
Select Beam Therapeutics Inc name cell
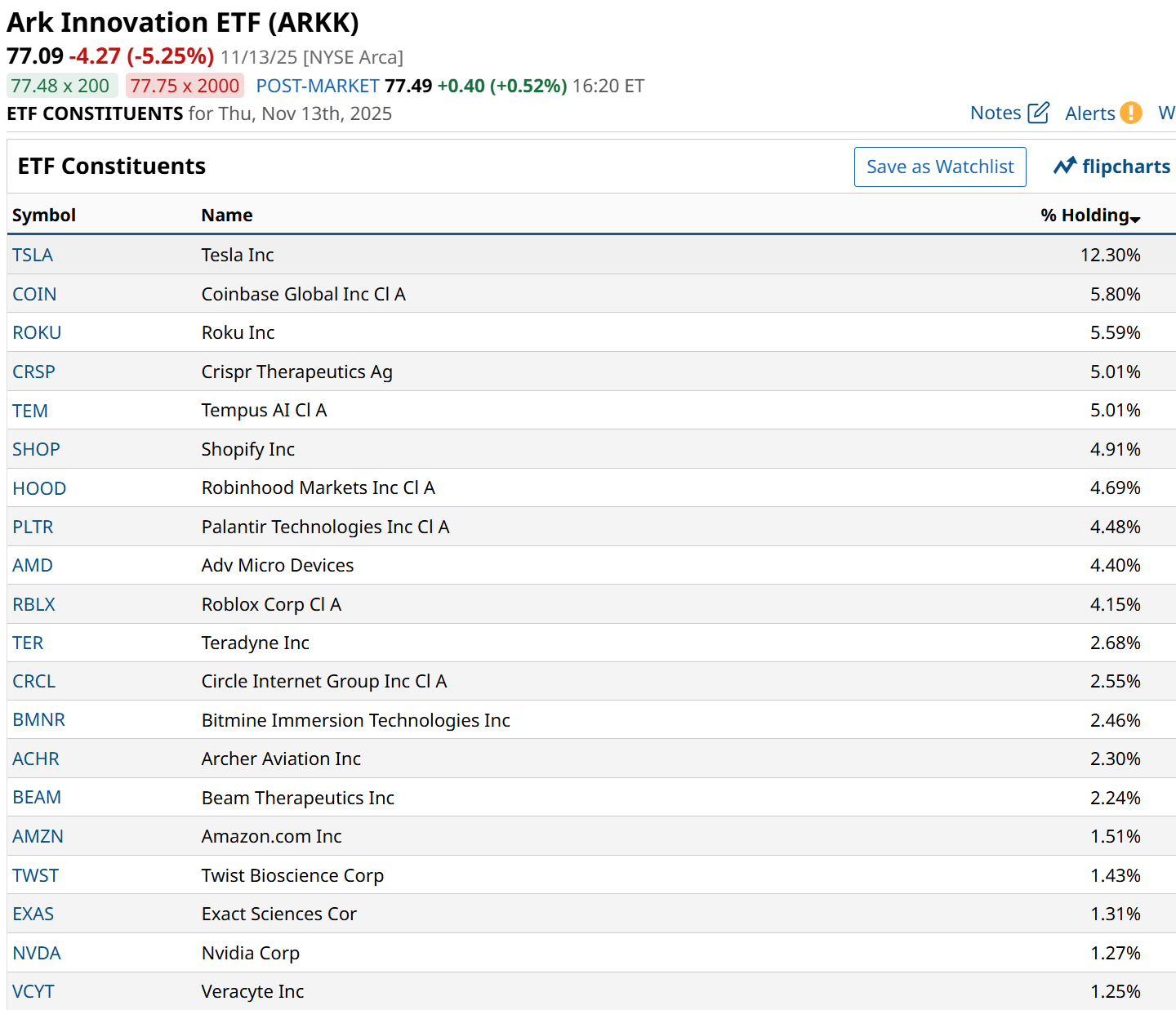point(298,797)
